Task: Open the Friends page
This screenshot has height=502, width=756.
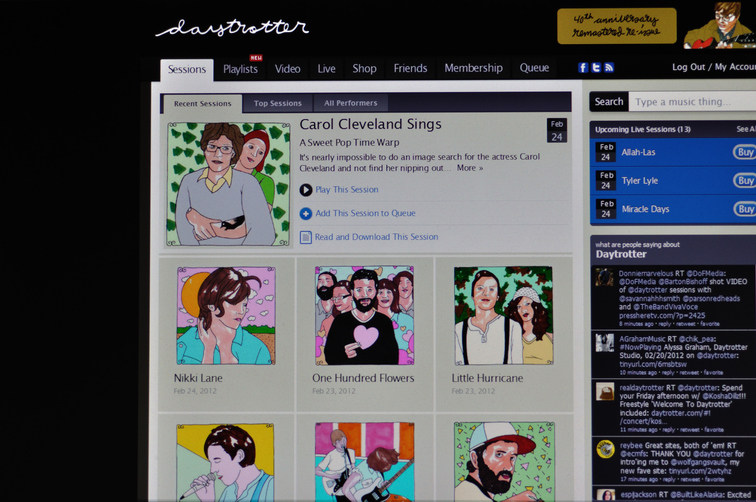Action: pos(410,68)
